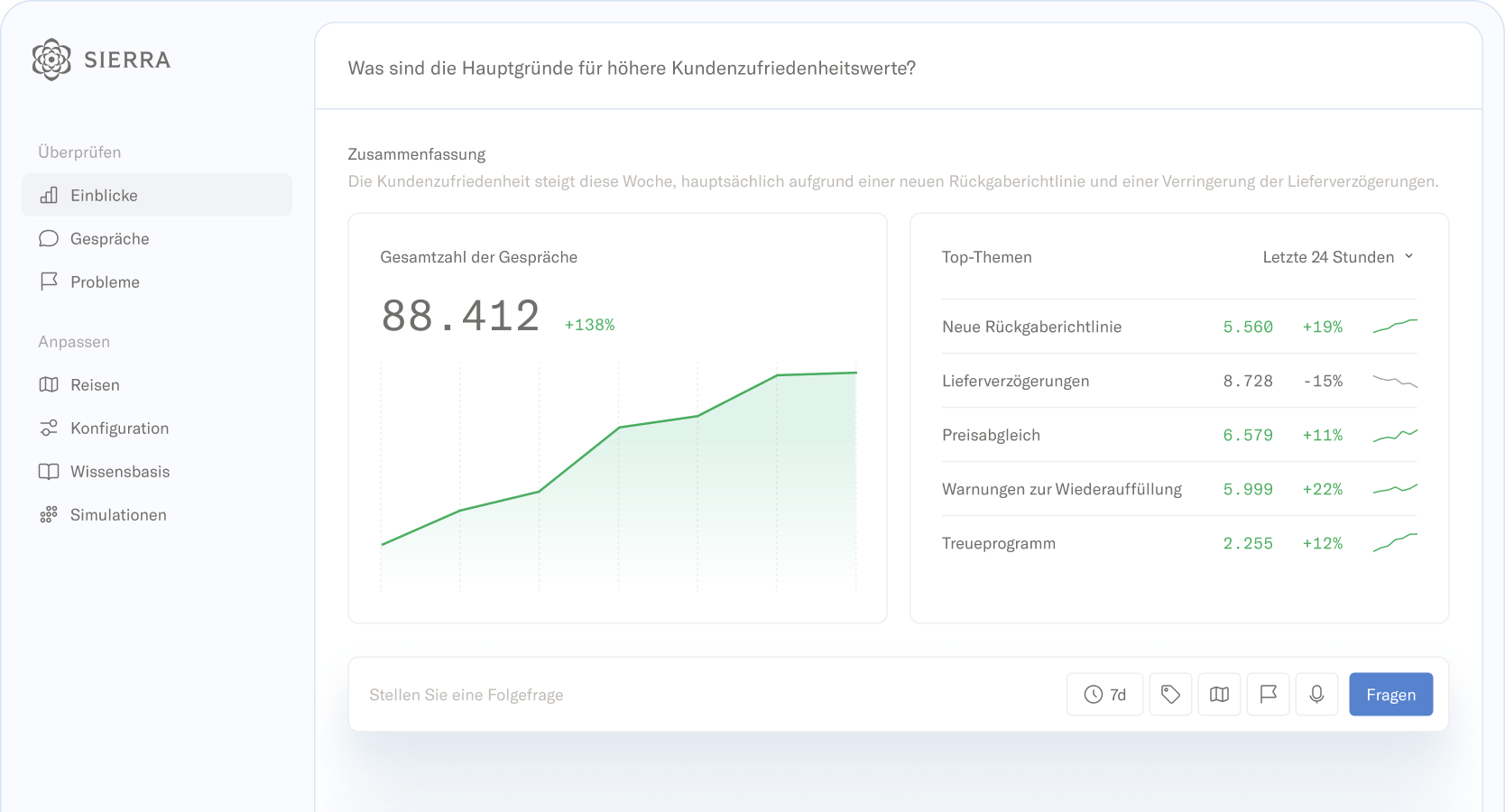Open the microphone voice input icon
Image resolution: width=1505 pixels, height=812 pixels.
1316,694
